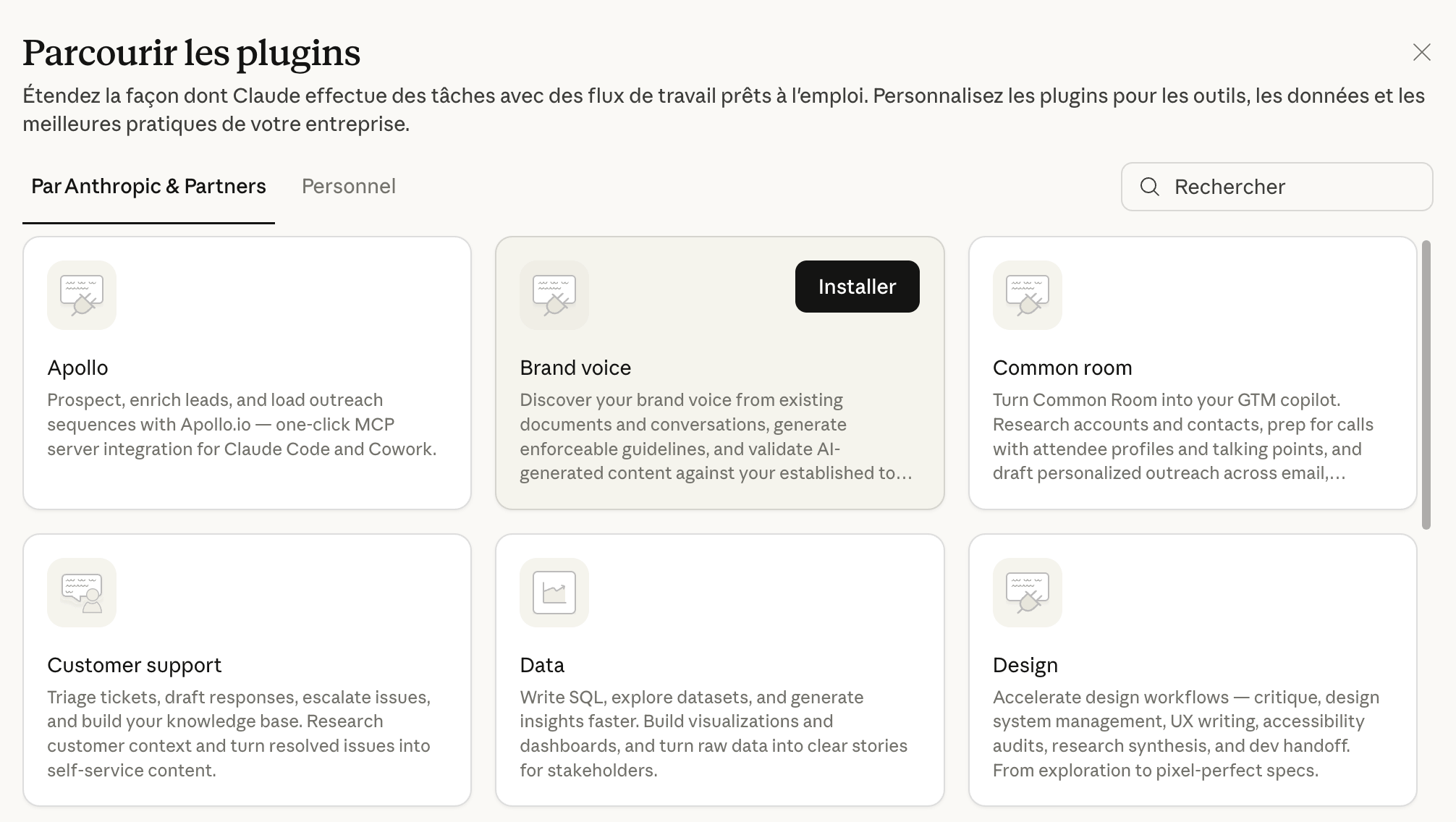Click the Apollo plugin icon
The width and height of the screenshot is (1456, 822).
[82, 295]
